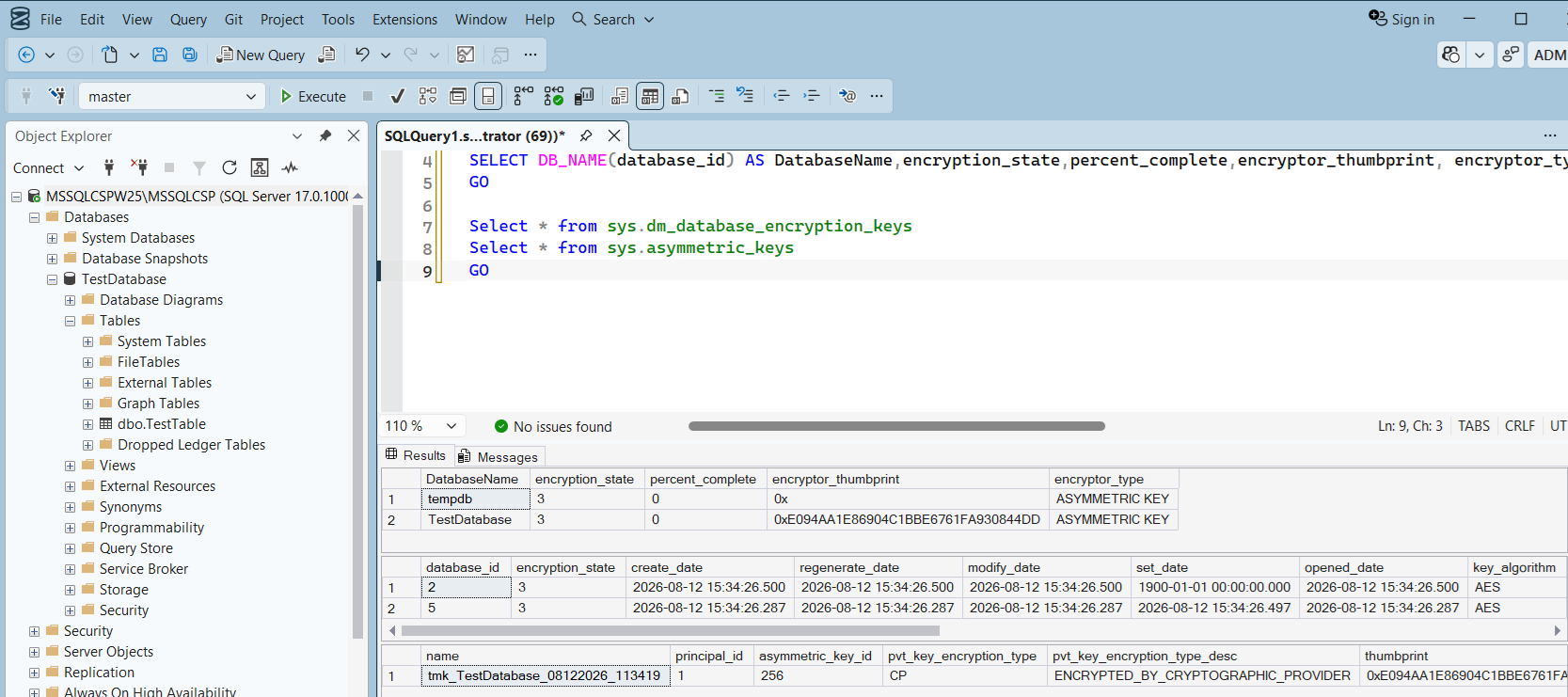Open the 110 % zoom dropdown
The image size is (1568, 697).
tap(451, 426)
